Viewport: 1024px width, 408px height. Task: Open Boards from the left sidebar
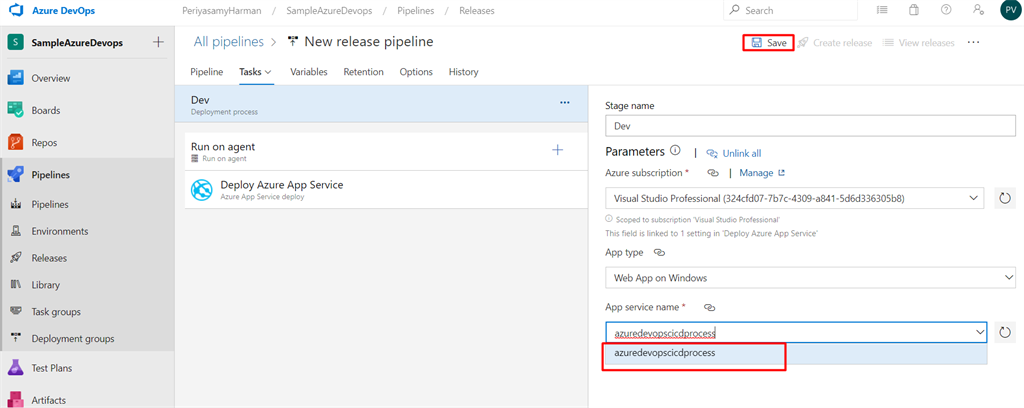coord(45,110)
